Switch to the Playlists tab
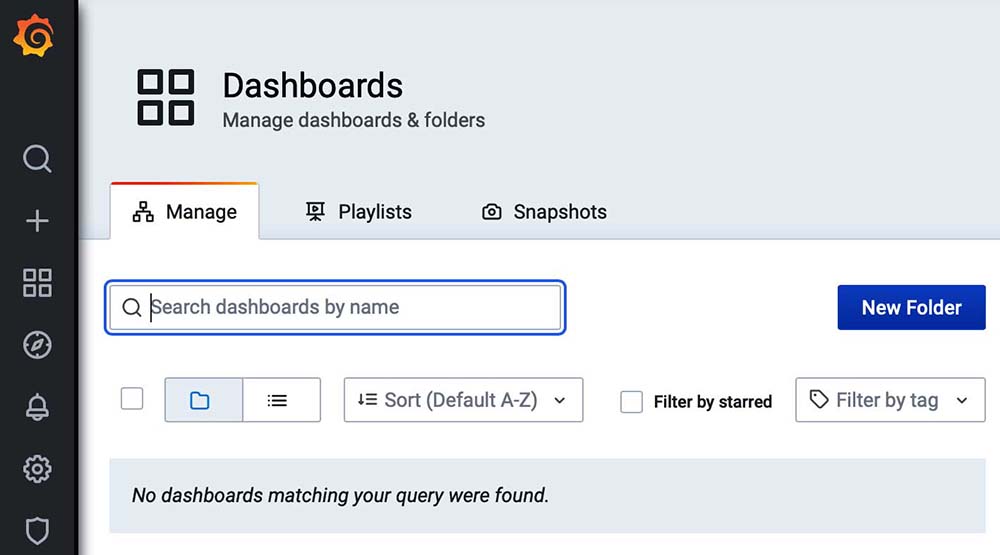 pyautogui.click(x=359, y=212)
